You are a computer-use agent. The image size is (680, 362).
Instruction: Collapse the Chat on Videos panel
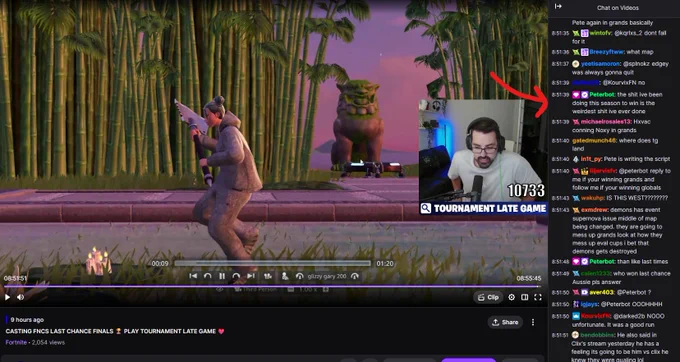click(x=558, y=7)
